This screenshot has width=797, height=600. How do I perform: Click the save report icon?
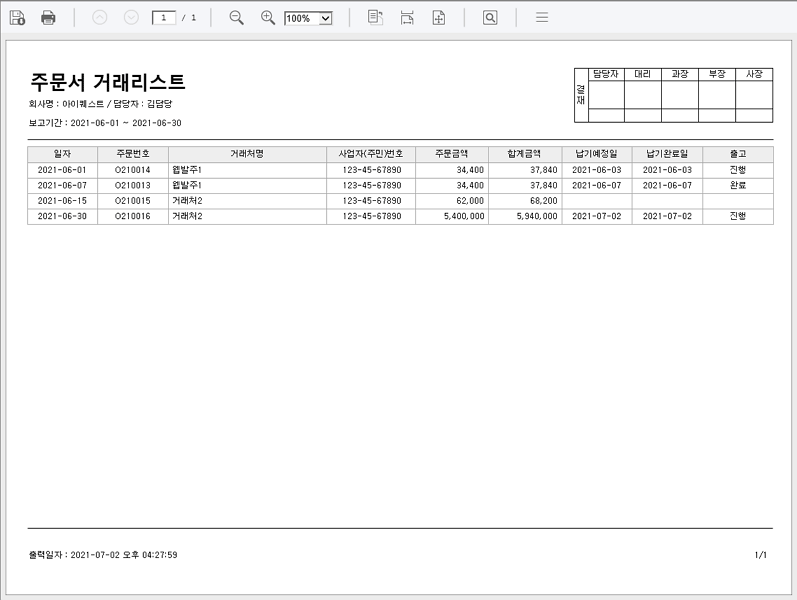[x=17, y=18]
